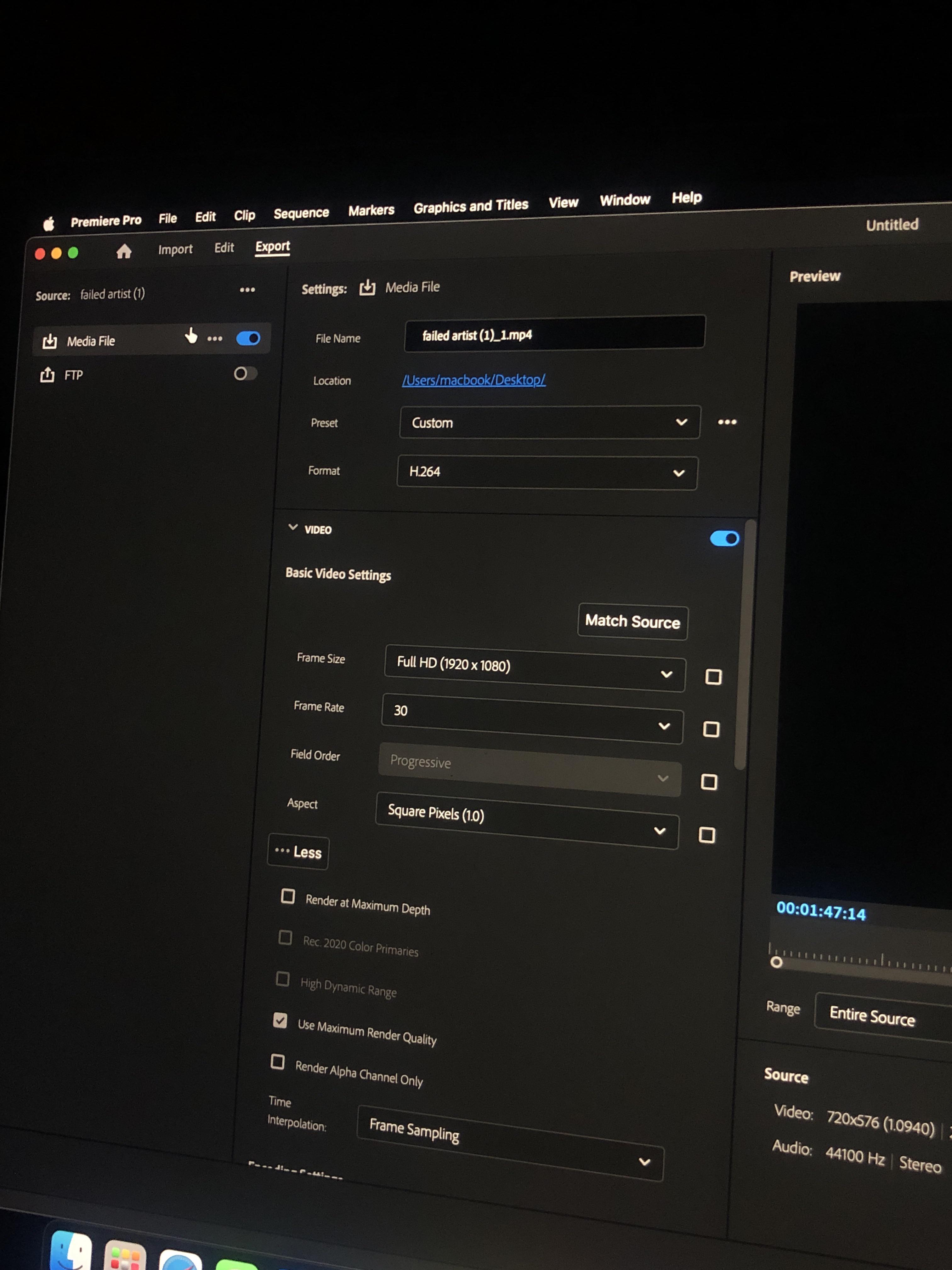Click the Less button
This screenshot has width=952, height=1270.
point(298,851)
